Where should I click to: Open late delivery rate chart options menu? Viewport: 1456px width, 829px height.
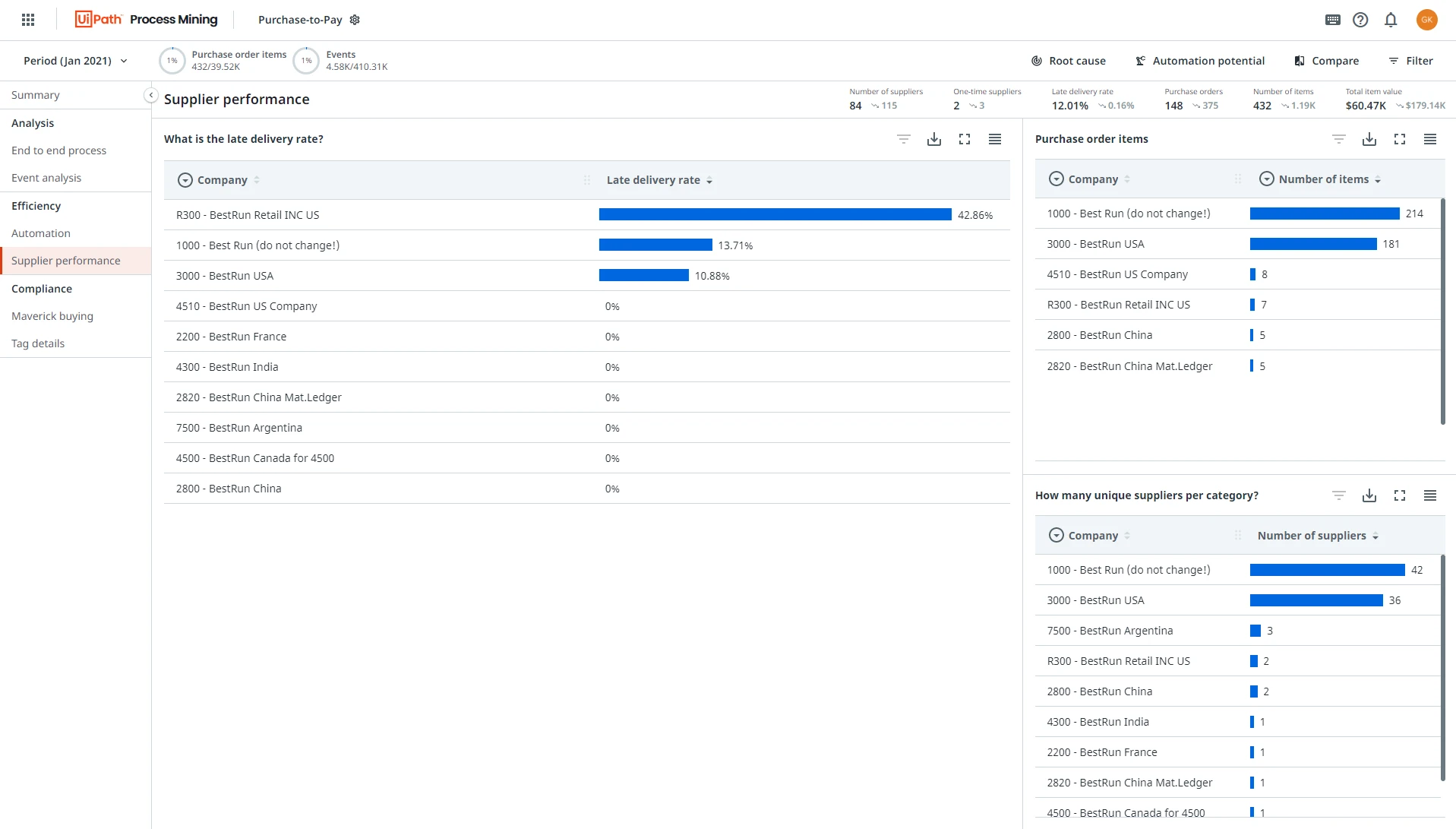click(995, 139)
